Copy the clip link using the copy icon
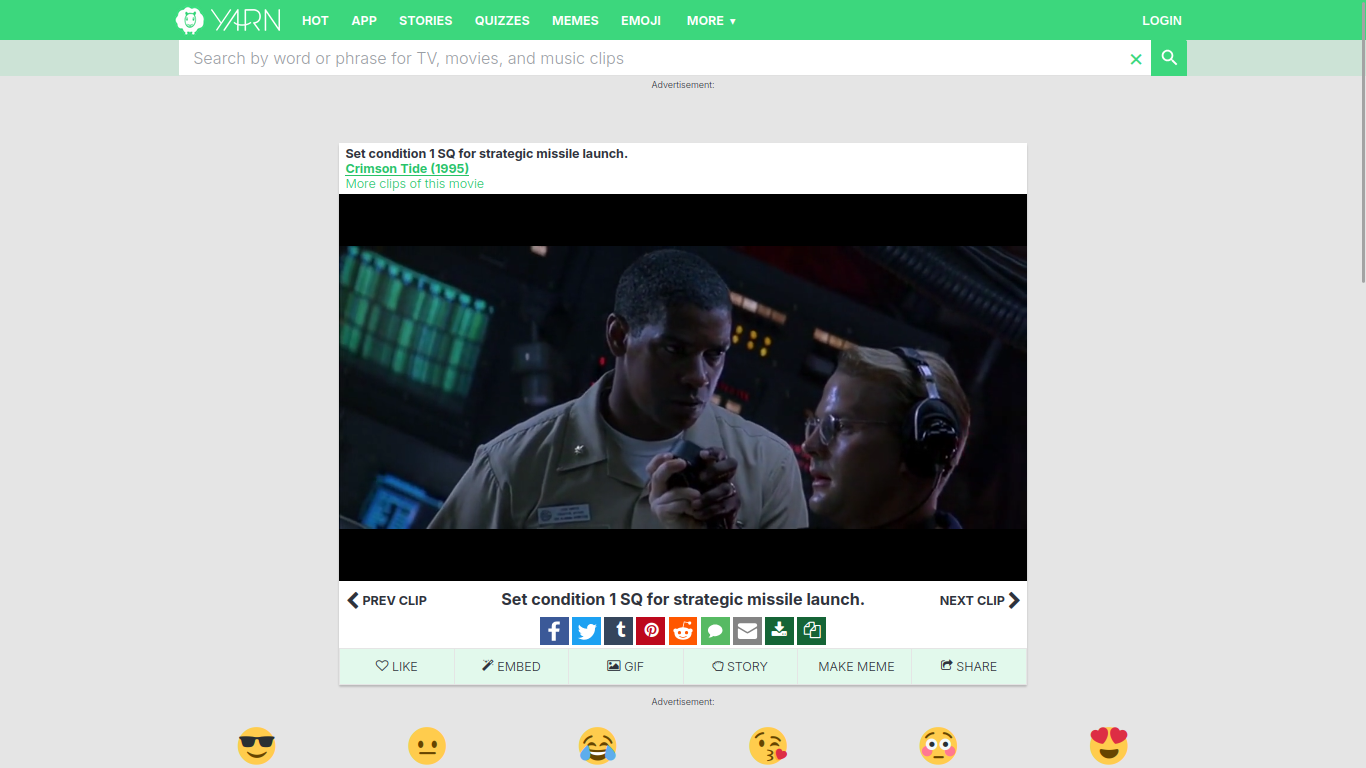The width and height of the screenshot is (1366, 768). [x=811, y=631]
